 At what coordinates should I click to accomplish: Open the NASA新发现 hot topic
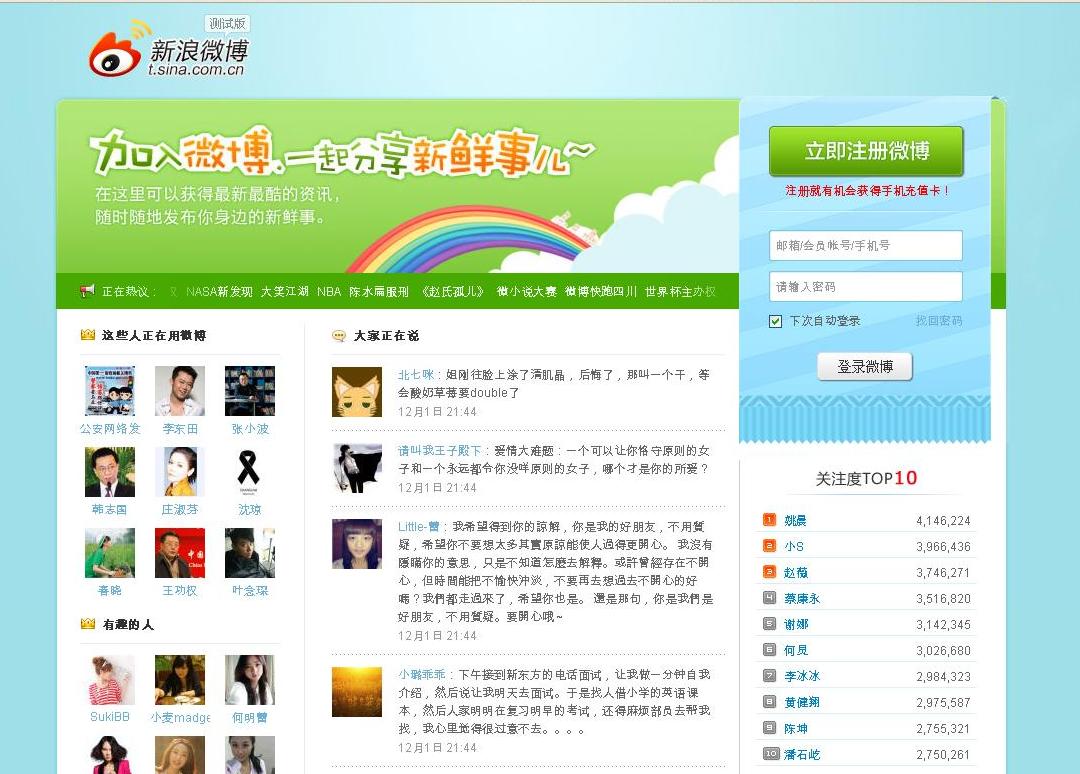coord(219,292)
